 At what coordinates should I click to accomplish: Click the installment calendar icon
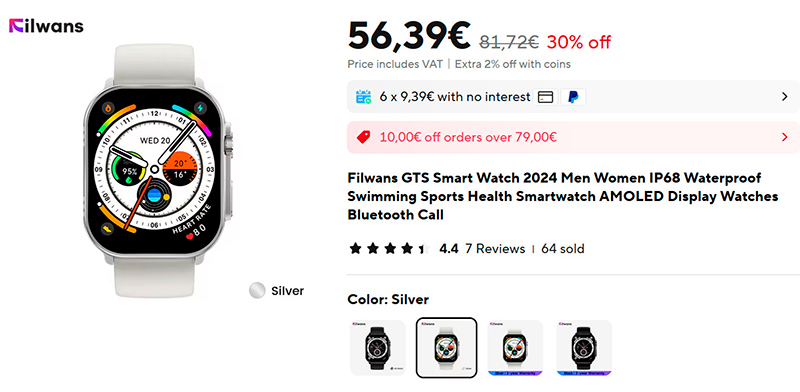pyautogui.click(x=364, y=96)
